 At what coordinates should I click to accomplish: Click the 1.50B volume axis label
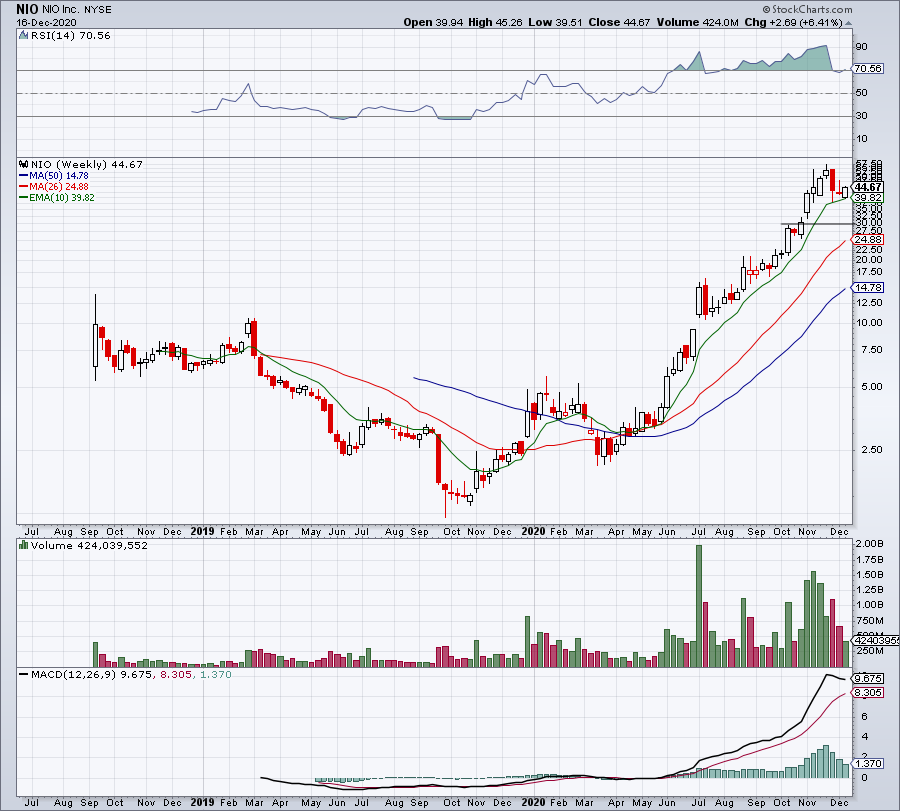[869, 575]
